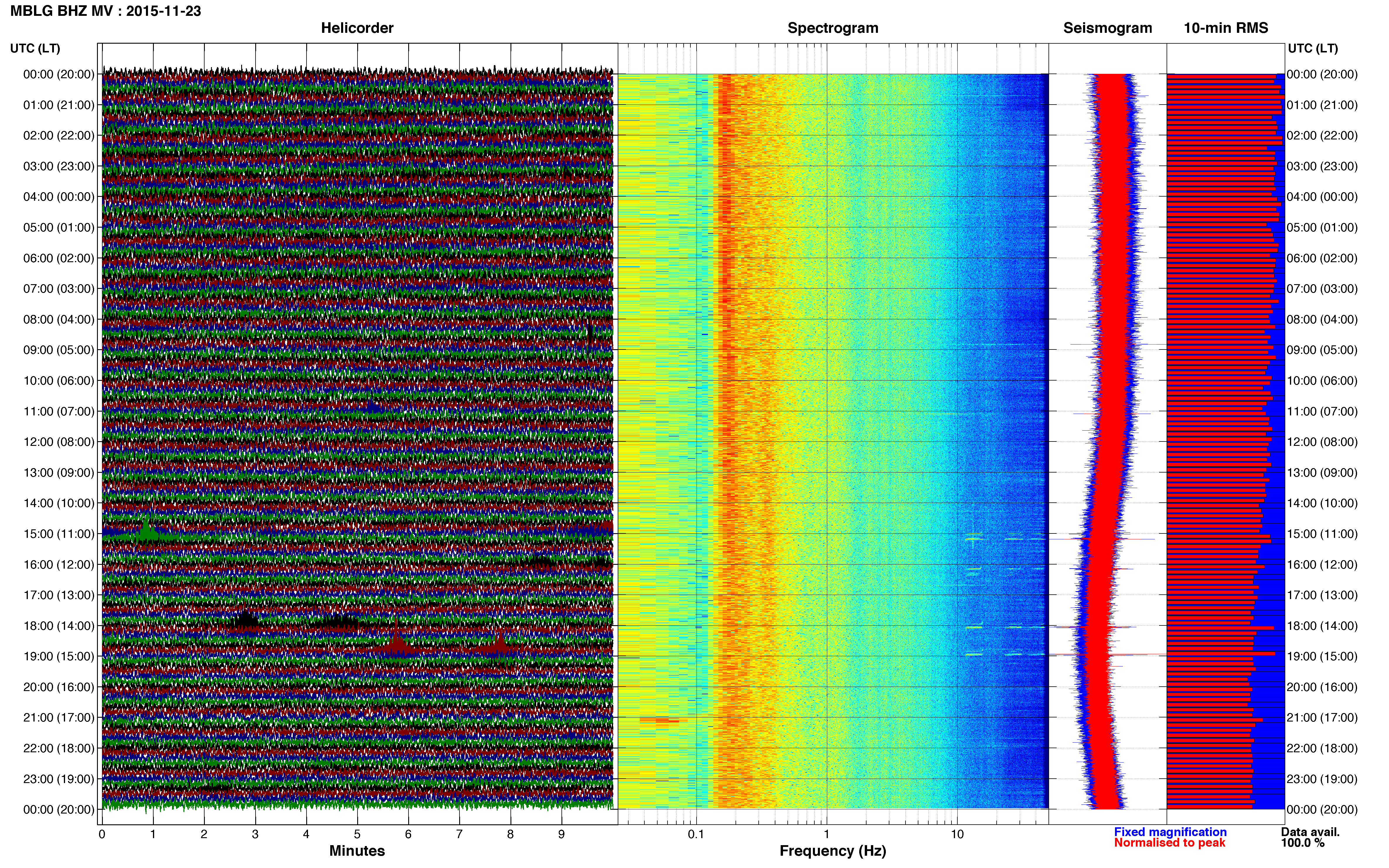Click the 2 tick label on Minutes axis

tap(204, 834)
